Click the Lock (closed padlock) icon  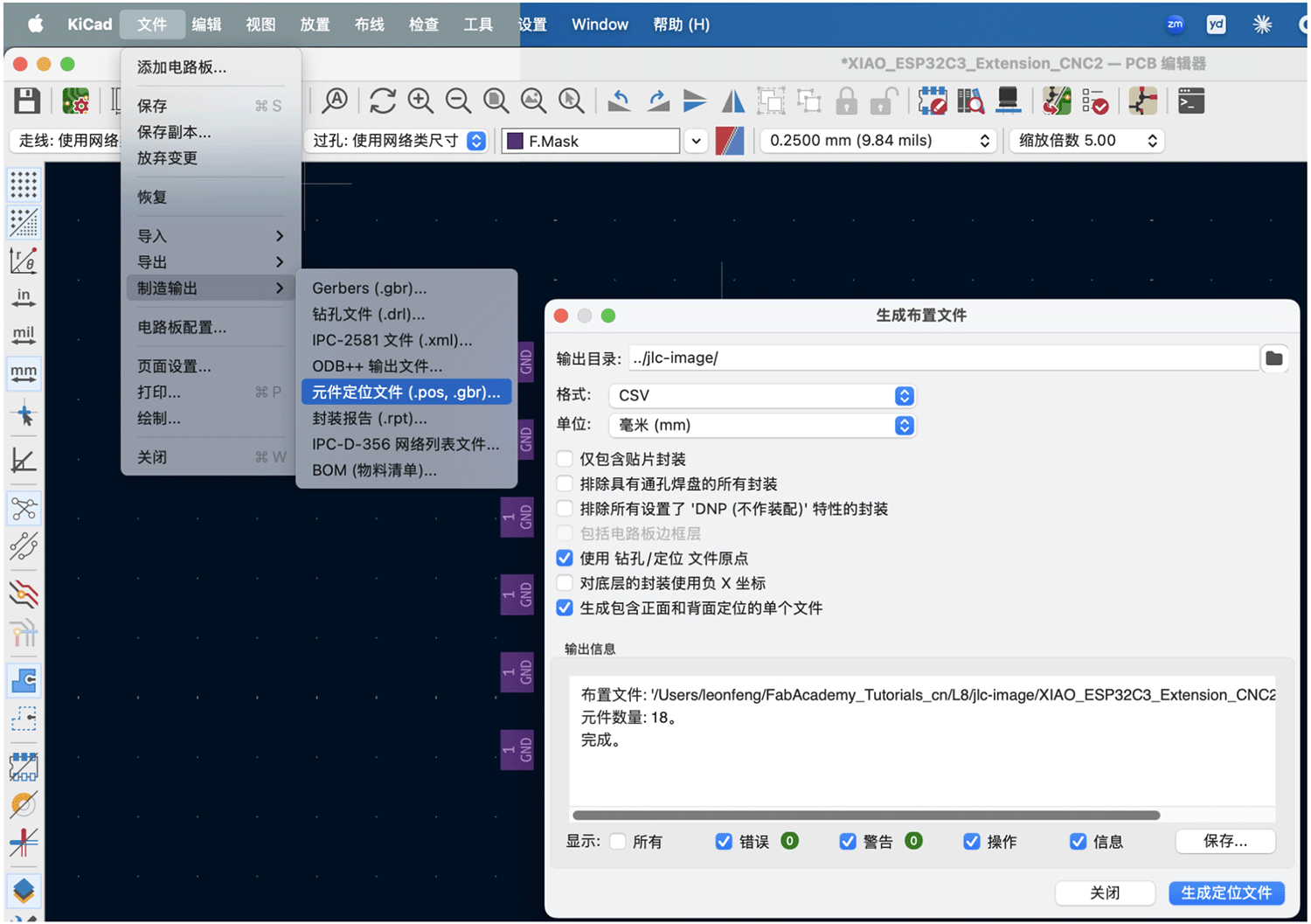click(846, 101)
